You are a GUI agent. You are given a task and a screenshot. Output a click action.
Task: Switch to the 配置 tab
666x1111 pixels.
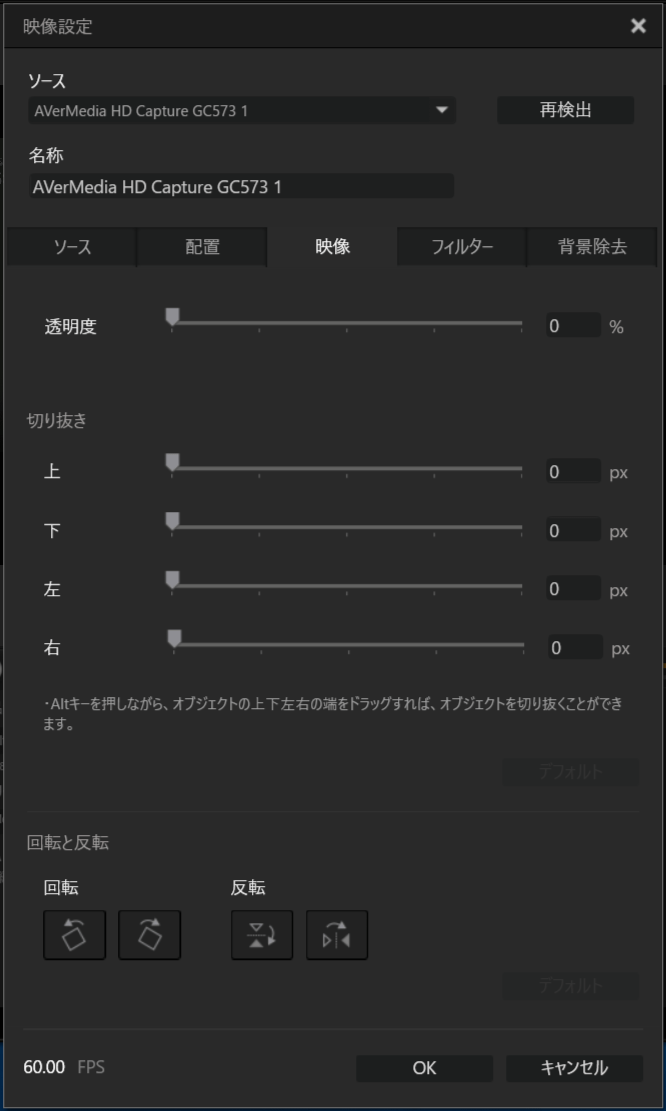click(x=202, y=247)
